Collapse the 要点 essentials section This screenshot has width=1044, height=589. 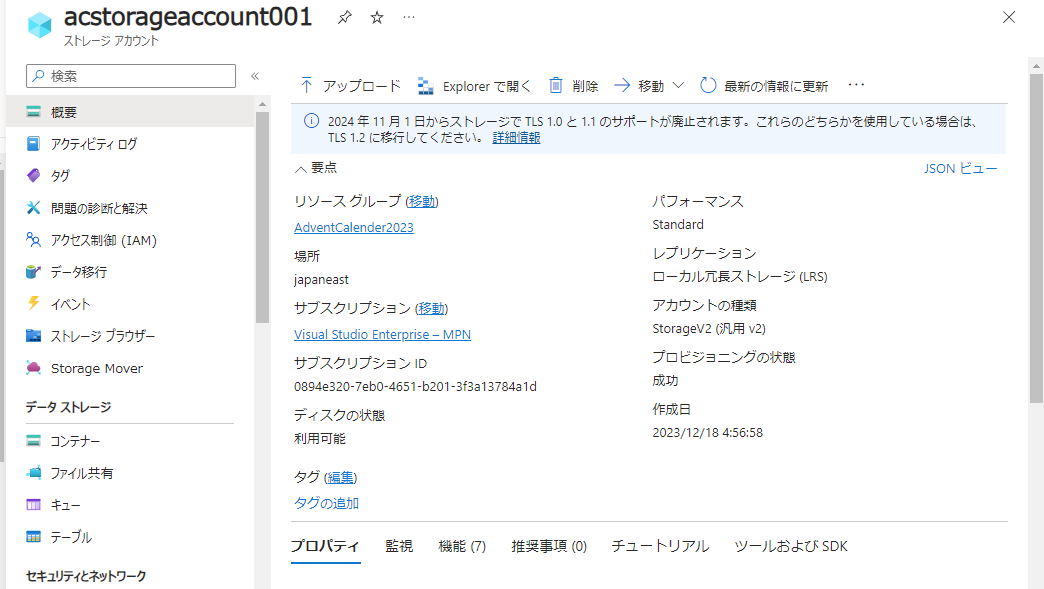click(316, 168)
